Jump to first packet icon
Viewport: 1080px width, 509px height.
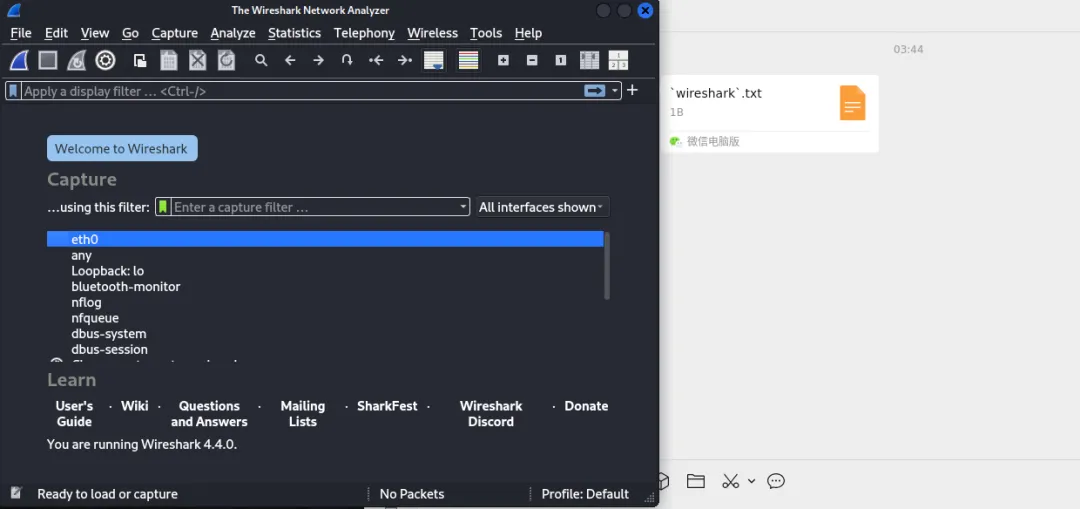click(376, 61)
